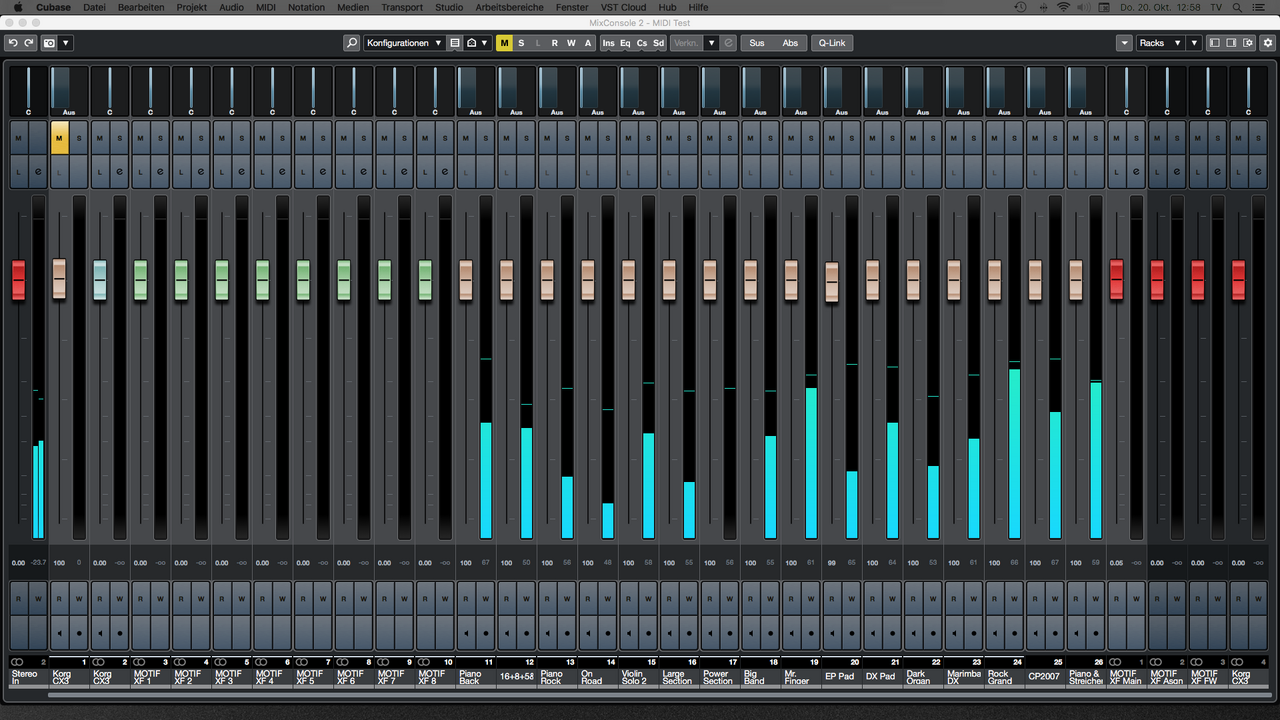Screen dimensions: 1280x720
Task: Bypass EQs with the Eq button
Action: point(625,43)
